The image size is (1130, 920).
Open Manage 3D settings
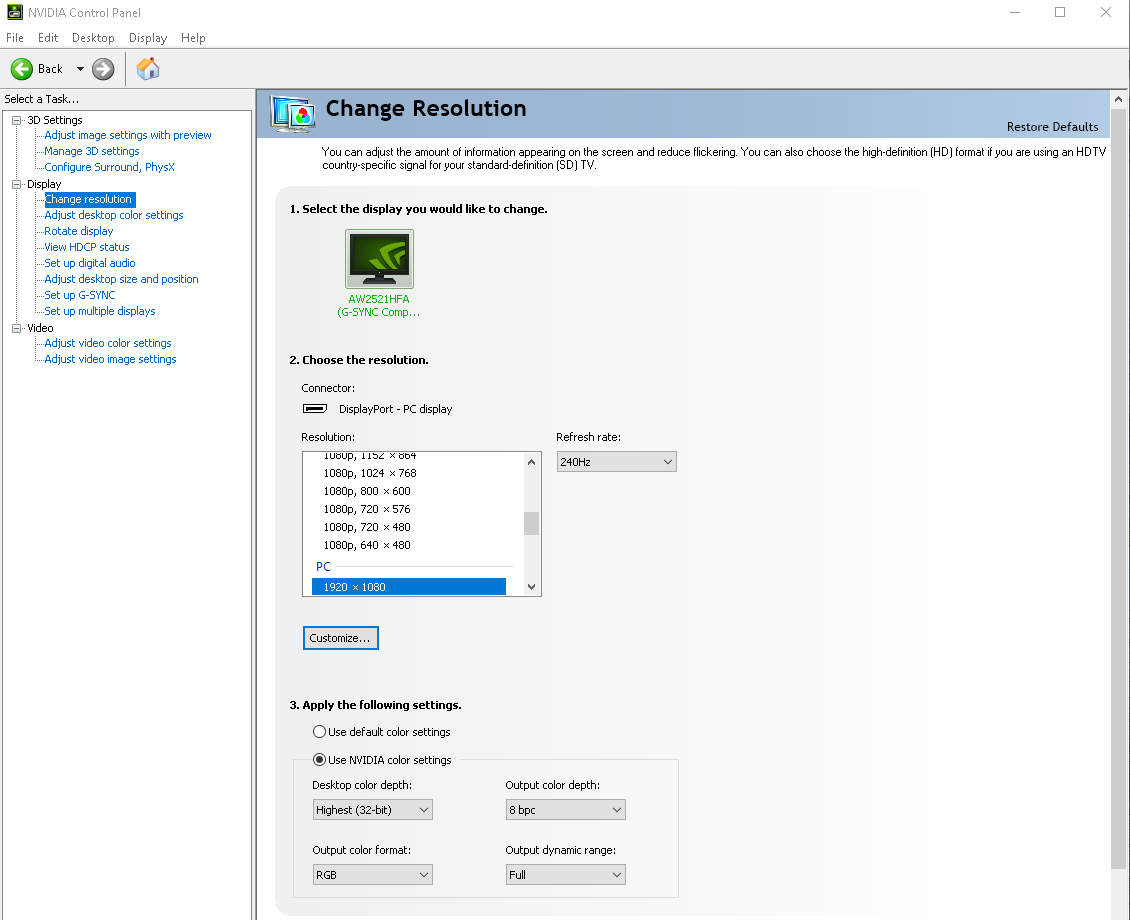point(92,151)
